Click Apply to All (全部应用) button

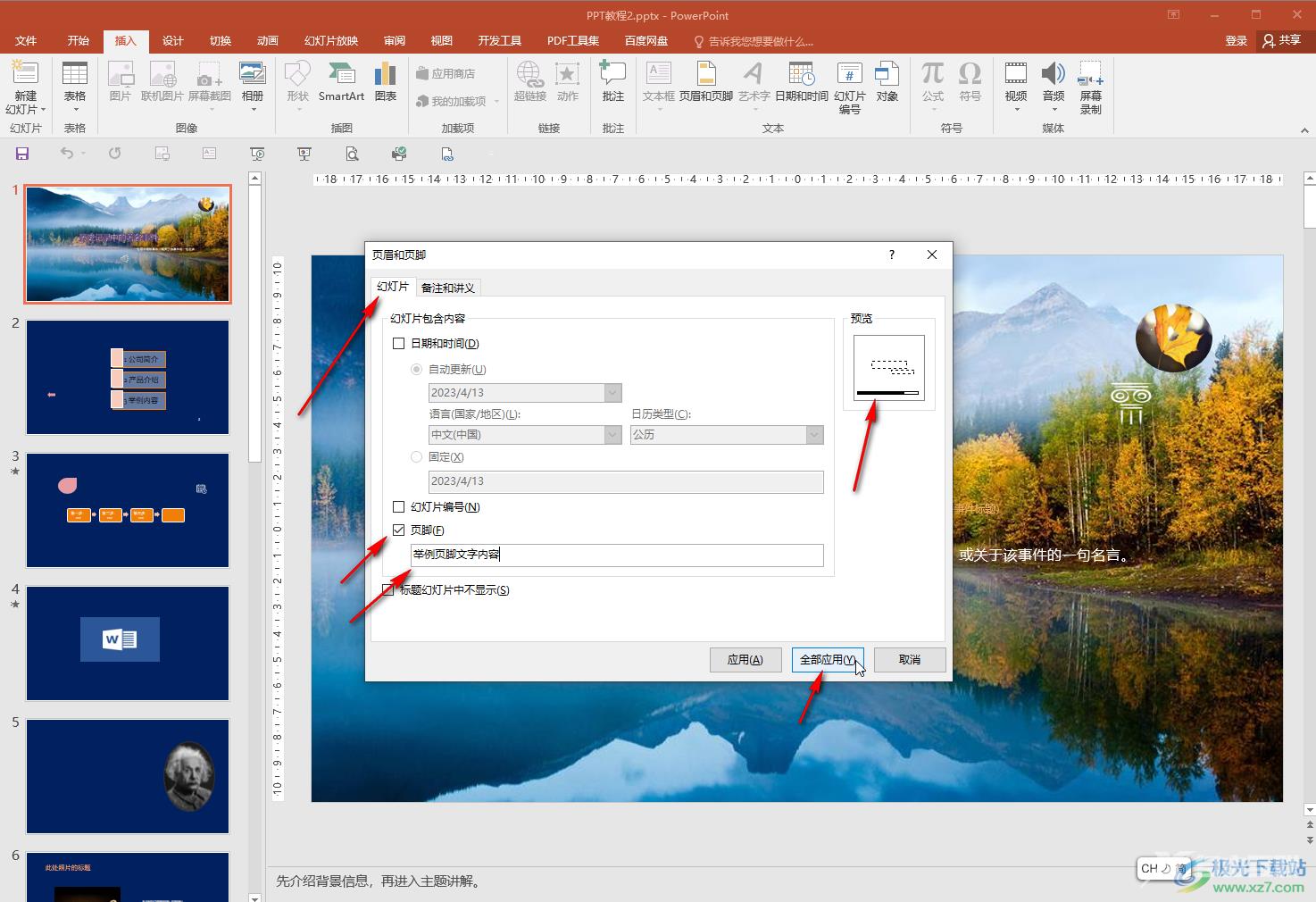coord(828,660)
